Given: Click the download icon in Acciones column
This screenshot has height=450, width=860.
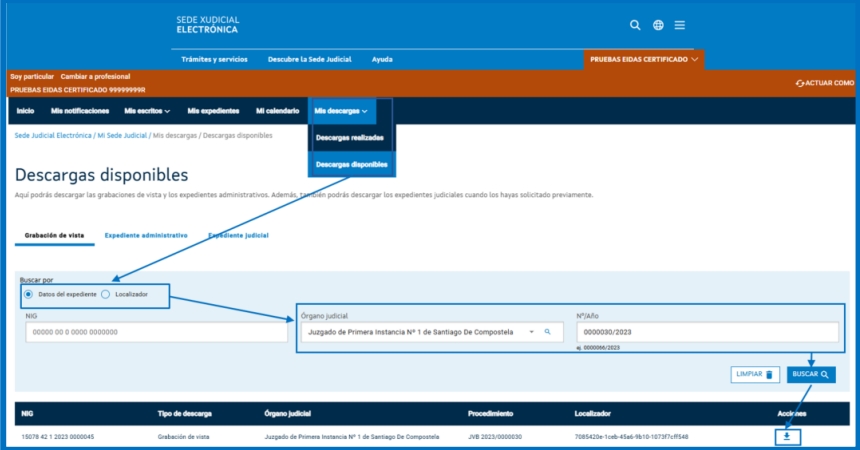Looking at the screenshot, I should pos(786,436).
